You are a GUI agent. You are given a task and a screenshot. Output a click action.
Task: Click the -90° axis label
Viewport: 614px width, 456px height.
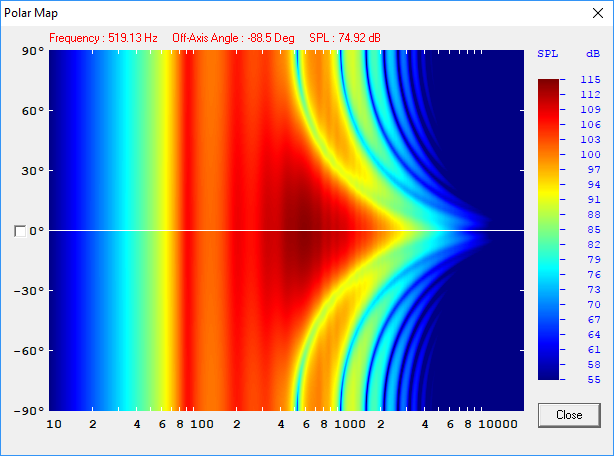[29, 411]
